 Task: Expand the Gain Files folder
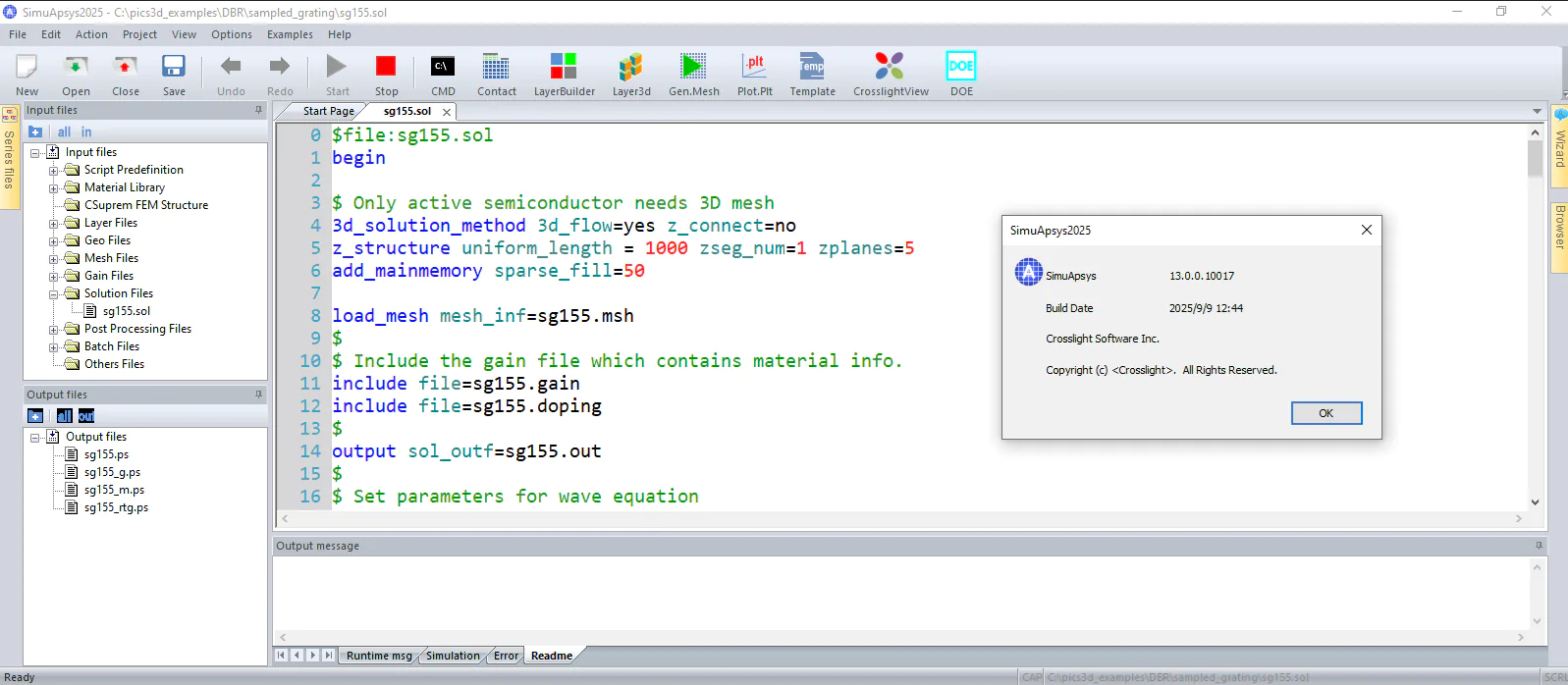pyautogui.click(x=54, y=277)
